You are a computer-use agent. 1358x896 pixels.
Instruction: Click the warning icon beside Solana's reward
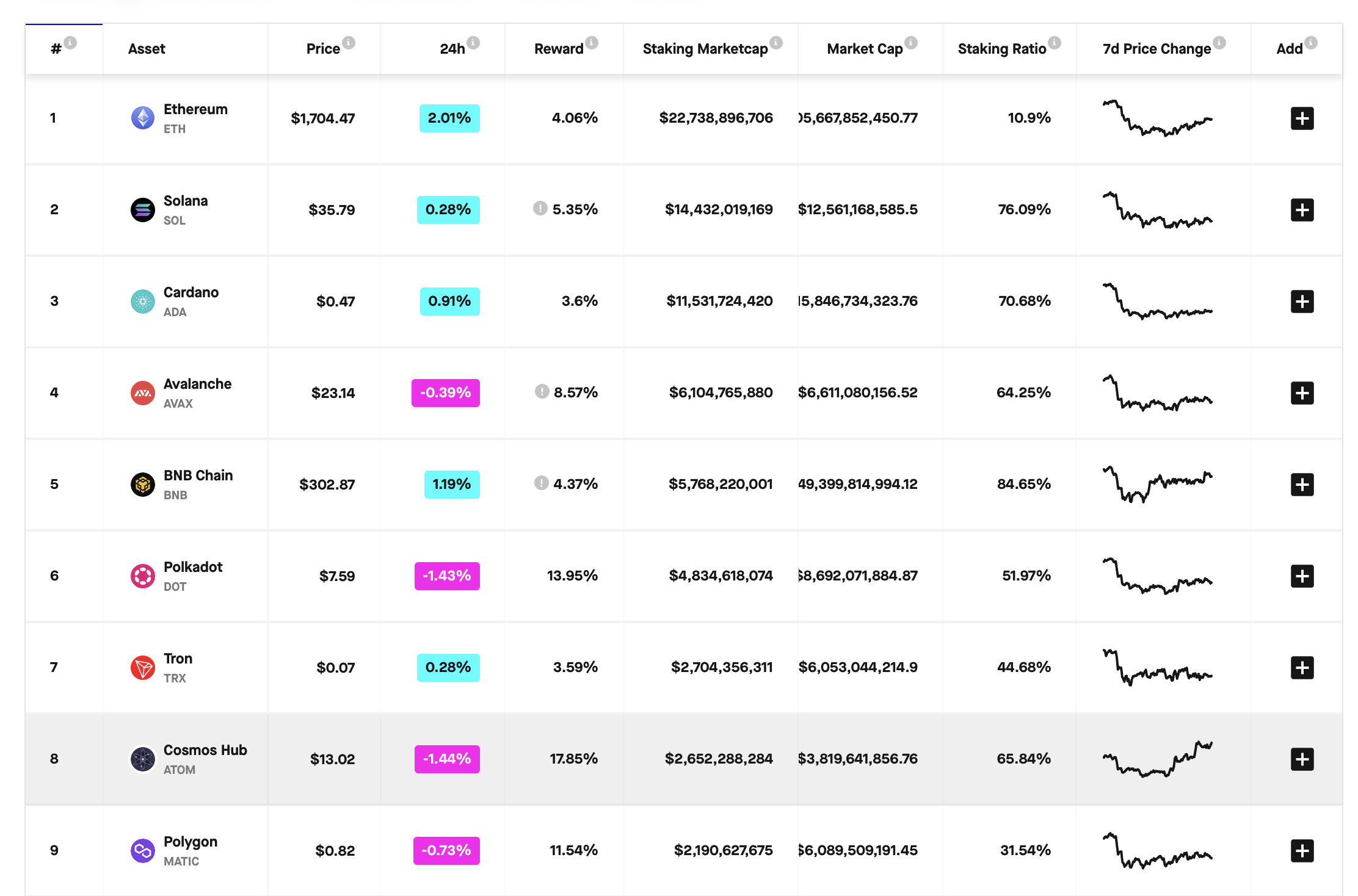540,208
